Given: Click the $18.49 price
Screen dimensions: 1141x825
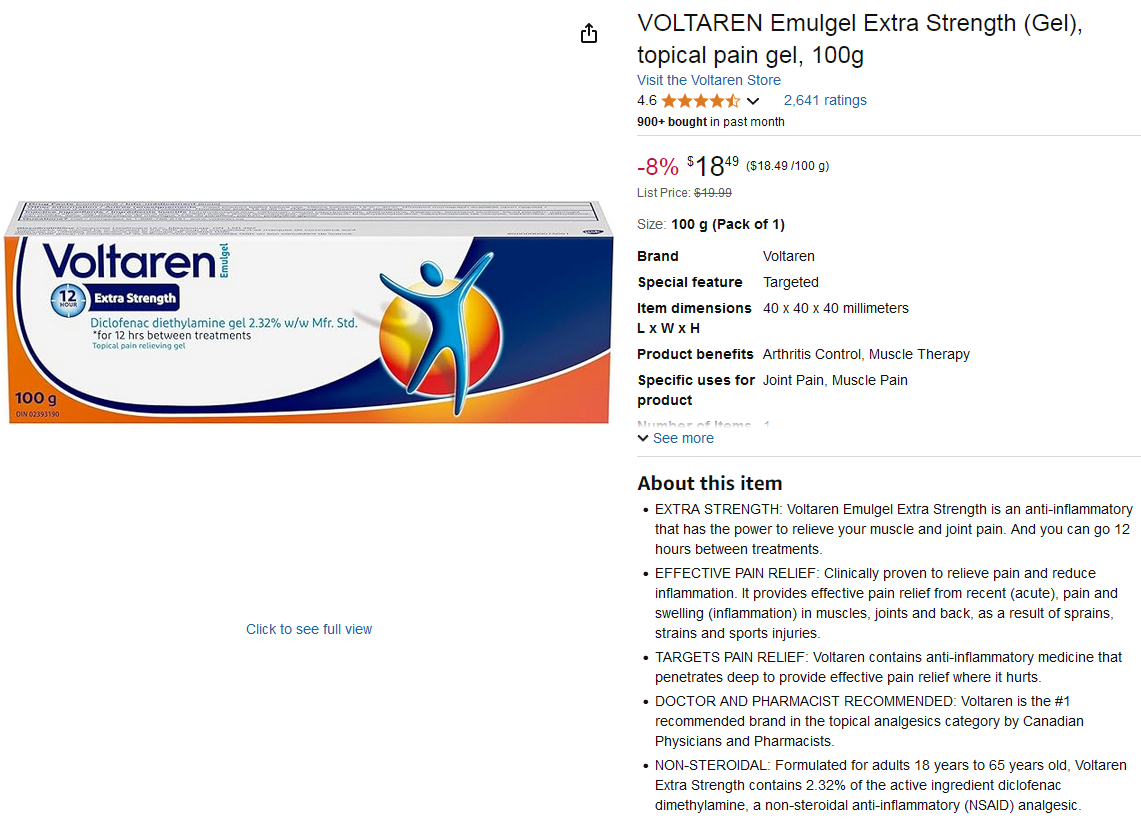Looking at the screenshot, I should (x=712, y=166).
